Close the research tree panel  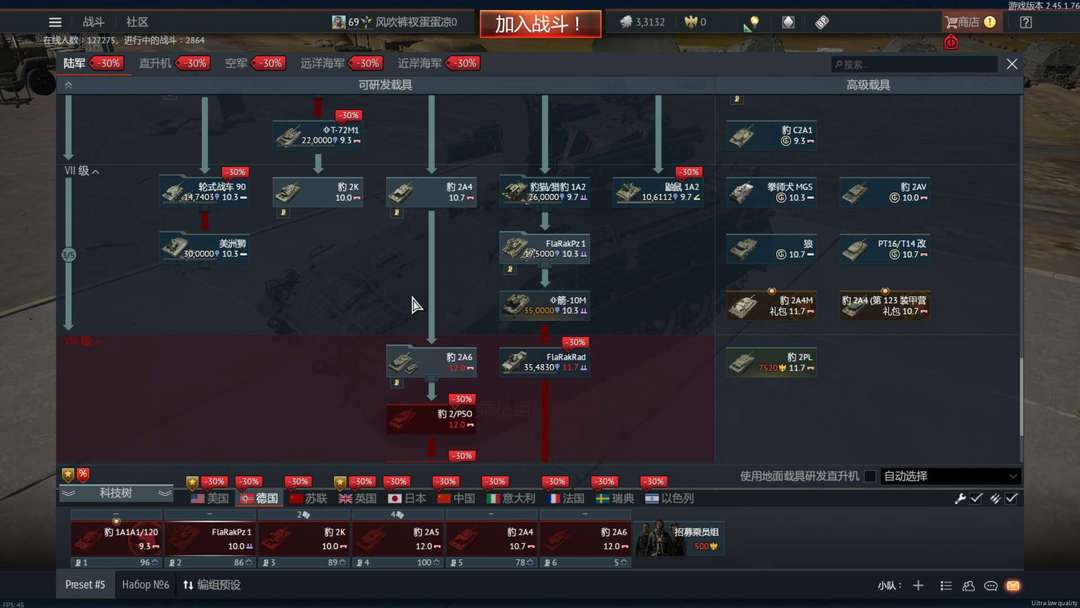coord(1011,64)
